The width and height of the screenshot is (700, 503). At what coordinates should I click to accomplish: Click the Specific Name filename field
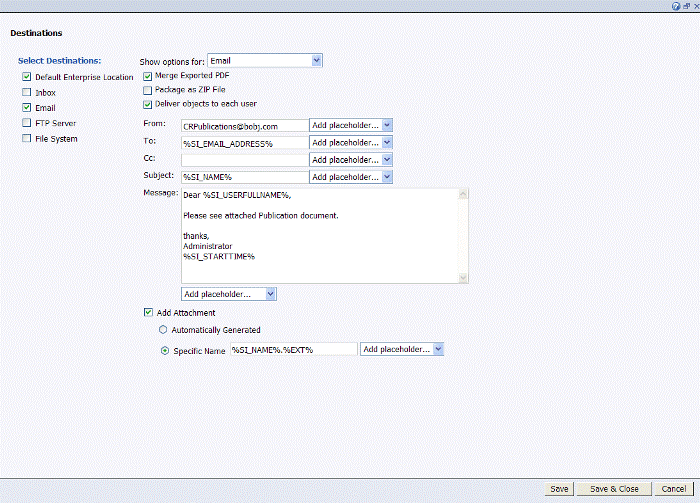point(294,349)
